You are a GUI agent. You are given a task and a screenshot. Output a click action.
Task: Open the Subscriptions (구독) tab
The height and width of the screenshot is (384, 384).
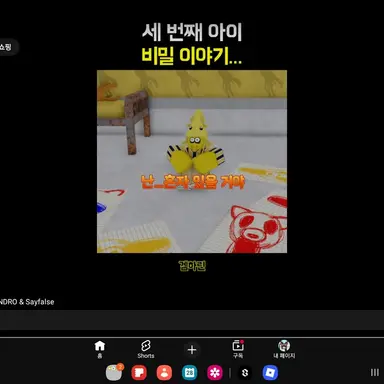pos(238,349)
